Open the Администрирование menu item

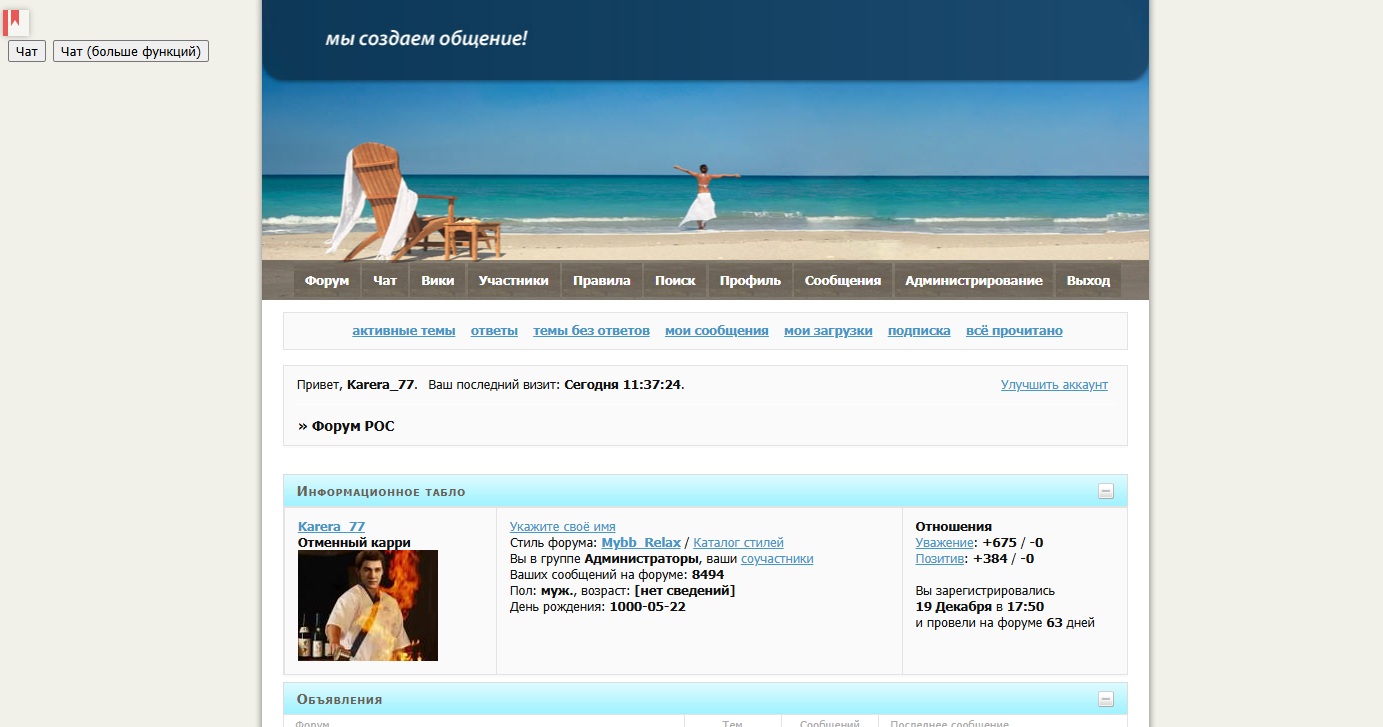974,281
